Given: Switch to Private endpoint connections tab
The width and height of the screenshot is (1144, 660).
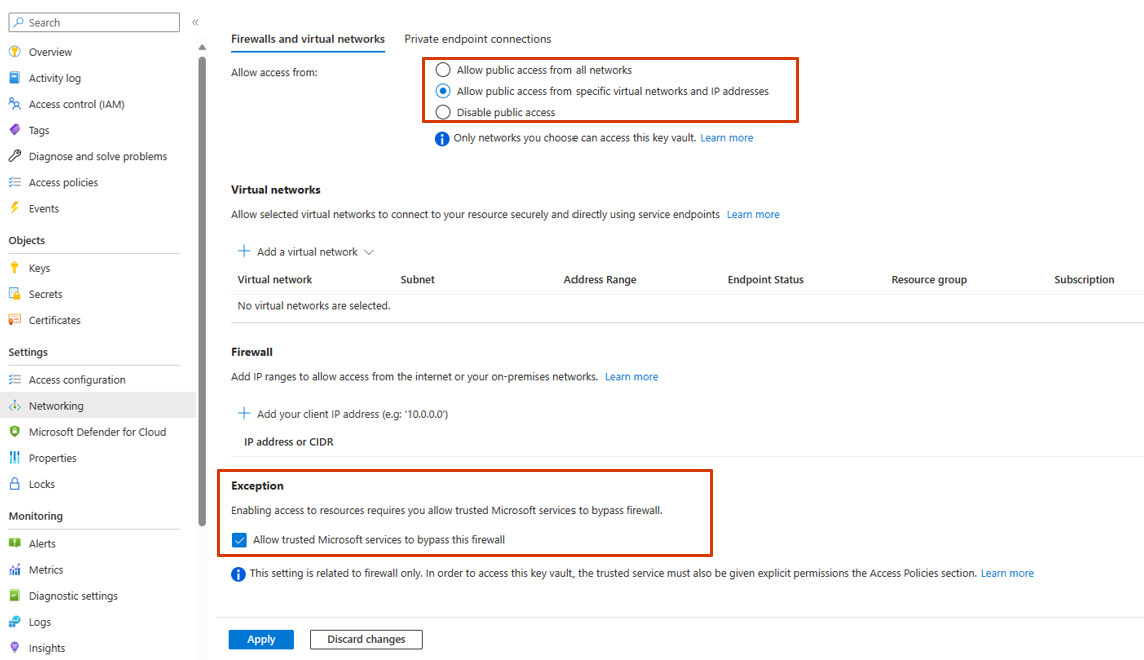Looking at the screenshot, I should point(477,39).
